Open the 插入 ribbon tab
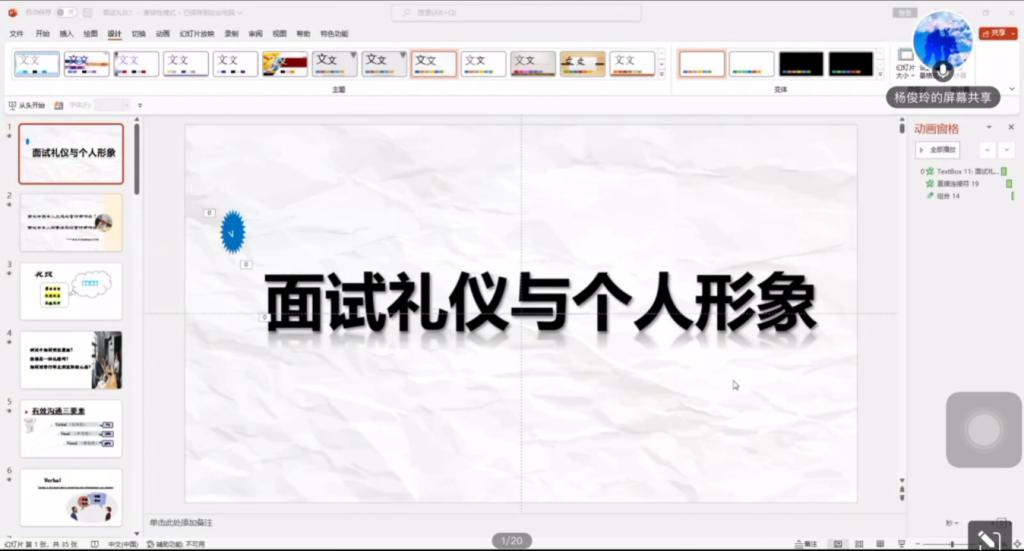1024x551 pixels. click(66, 33)
